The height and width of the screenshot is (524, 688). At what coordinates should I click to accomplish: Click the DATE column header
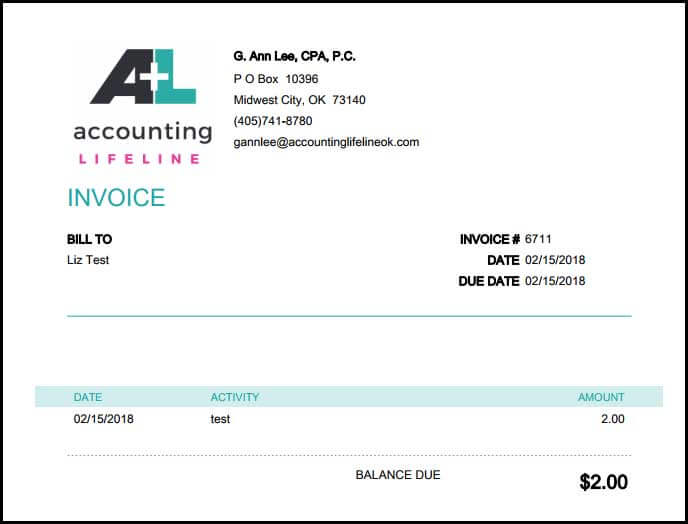pyautogui.click(x=88, y=397)
